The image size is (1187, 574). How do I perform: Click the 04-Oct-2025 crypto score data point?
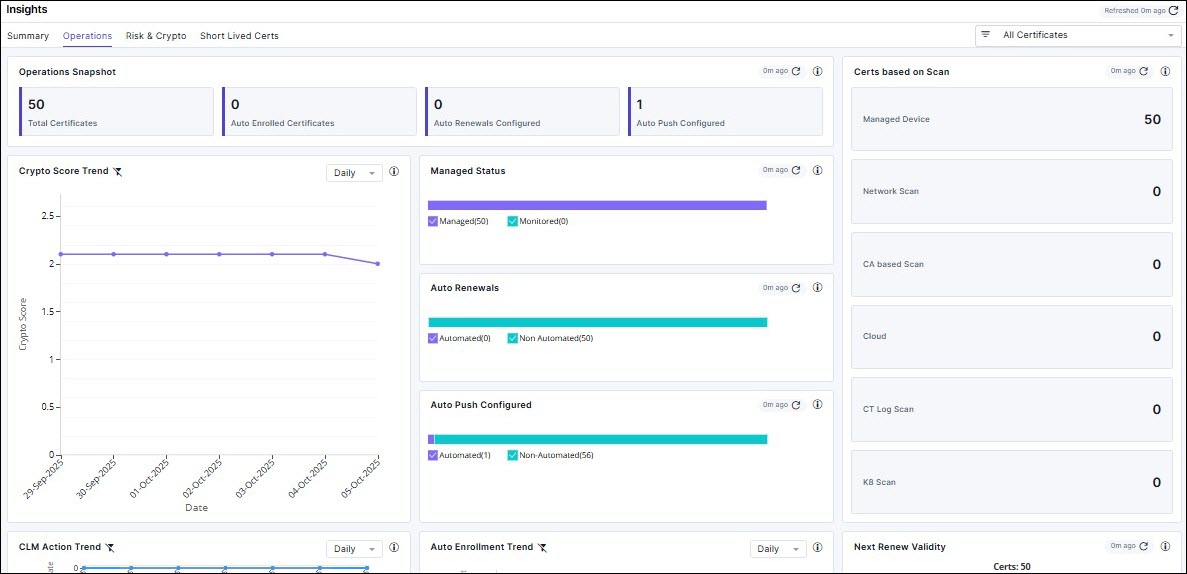[x=325, y=254]
